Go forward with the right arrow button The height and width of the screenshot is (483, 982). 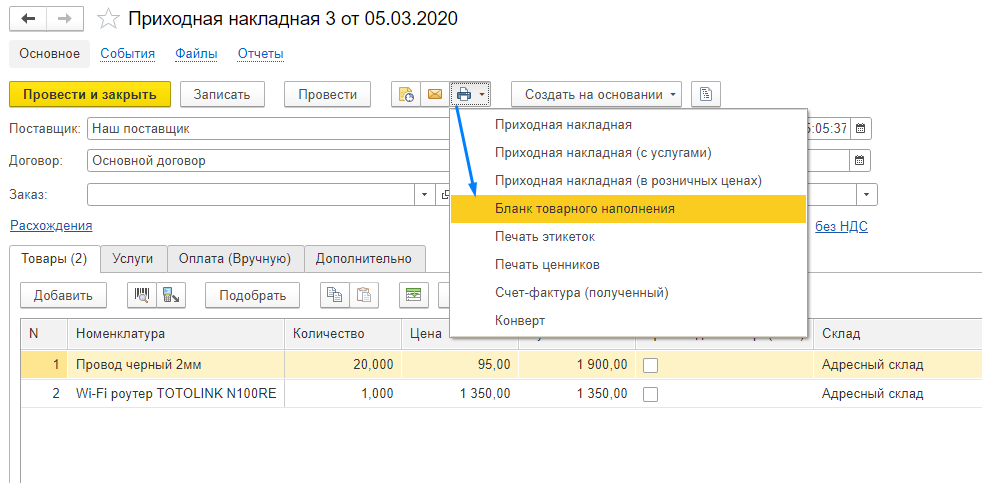pos(65,19)
